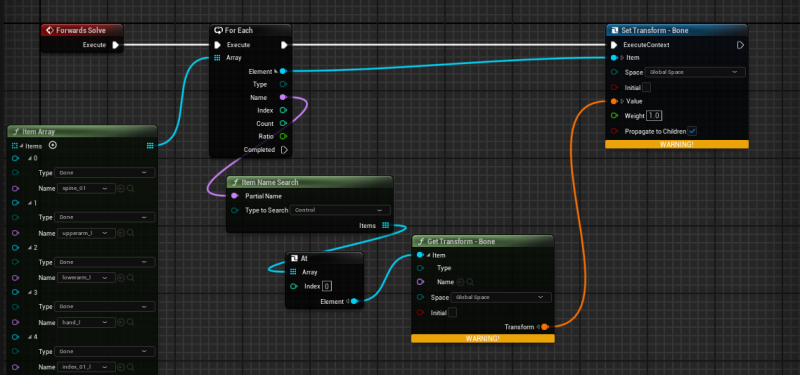The height and width of the screenshot is (375, 800).
Task: Toggle Initial checkbox on Set Transform - Bone
Action: [646, 87]
